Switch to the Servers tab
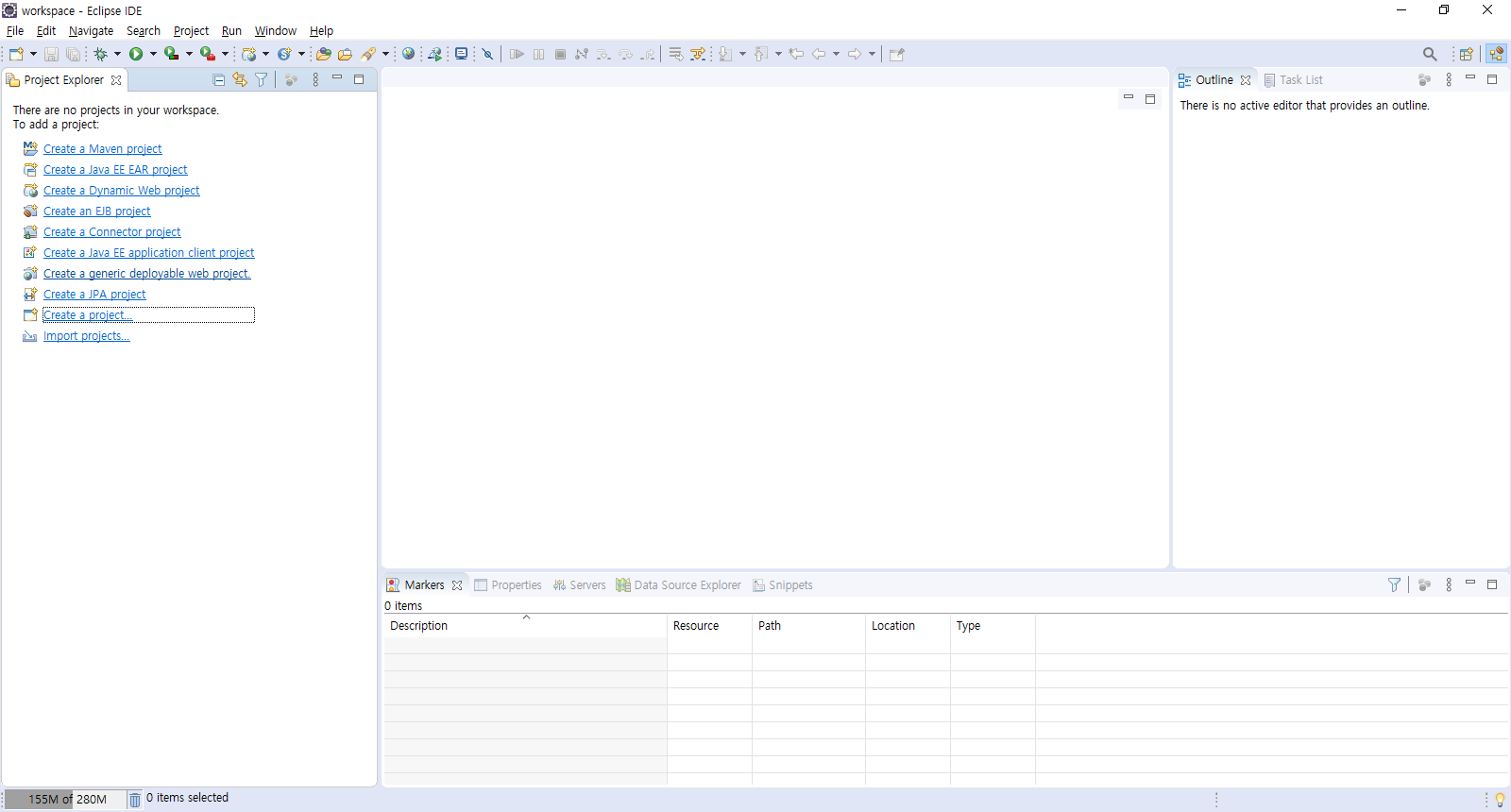 point(580,585)
